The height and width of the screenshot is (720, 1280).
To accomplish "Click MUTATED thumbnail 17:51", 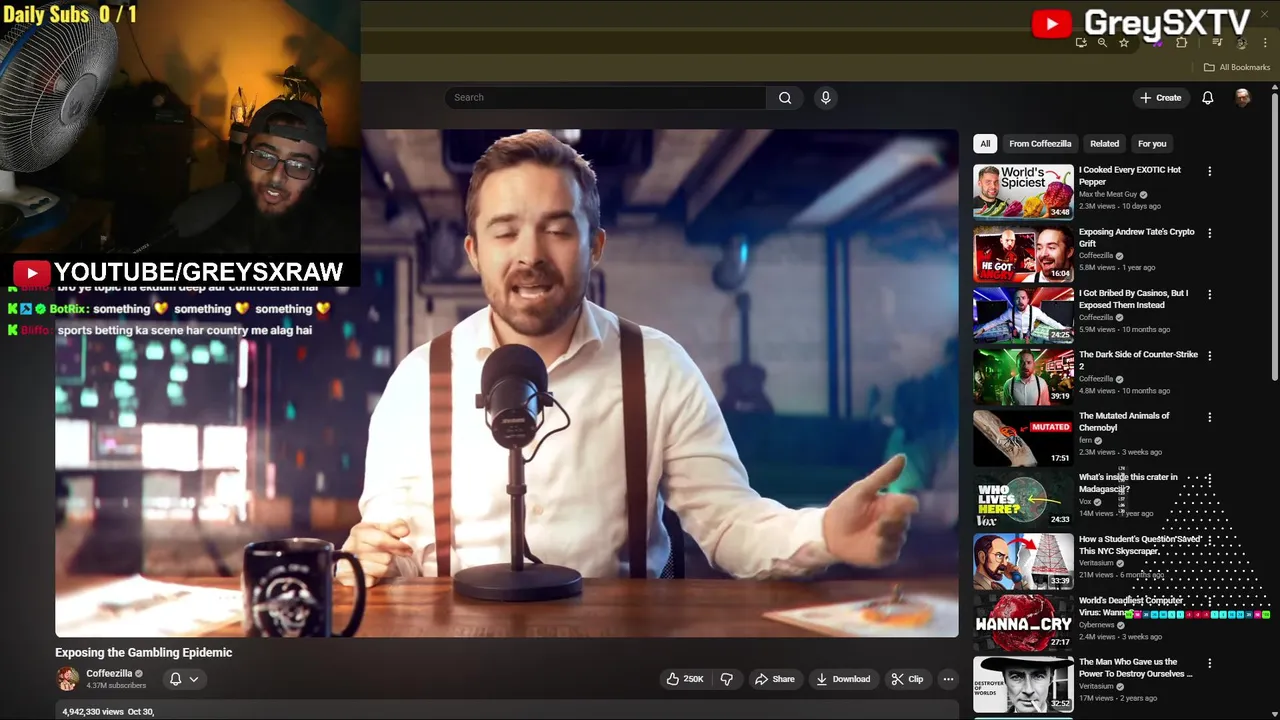I will [x=1023, y=438].
